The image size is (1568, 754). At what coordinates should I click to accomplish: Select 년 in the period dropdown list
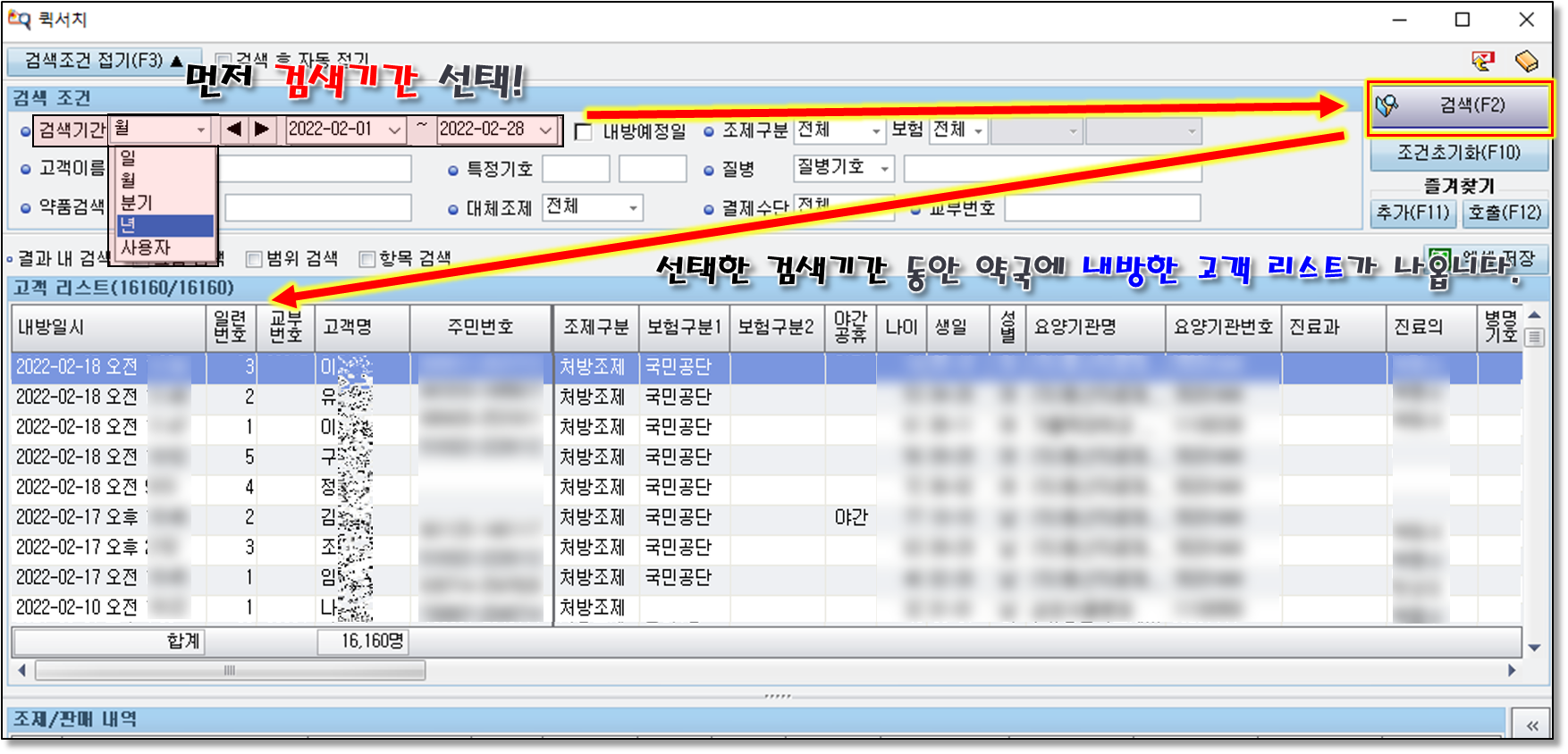(x=165, y=225)
